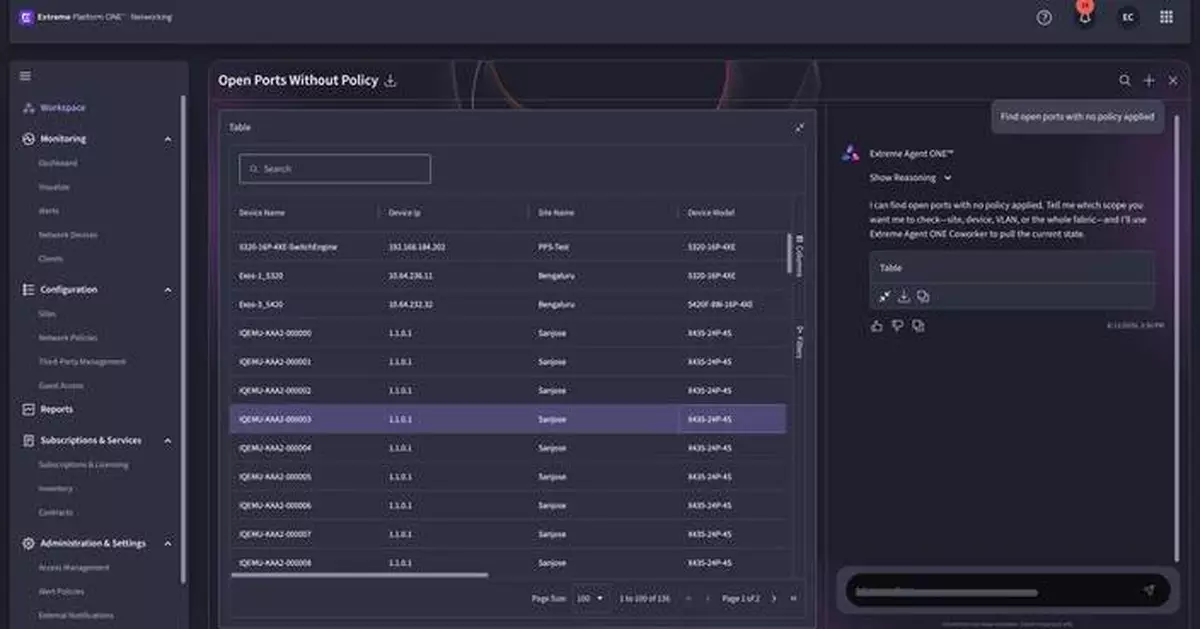This screenshot has width=1200, height=629.
Task: Open Subscriptions & Licensing
Action: point(83,465)
